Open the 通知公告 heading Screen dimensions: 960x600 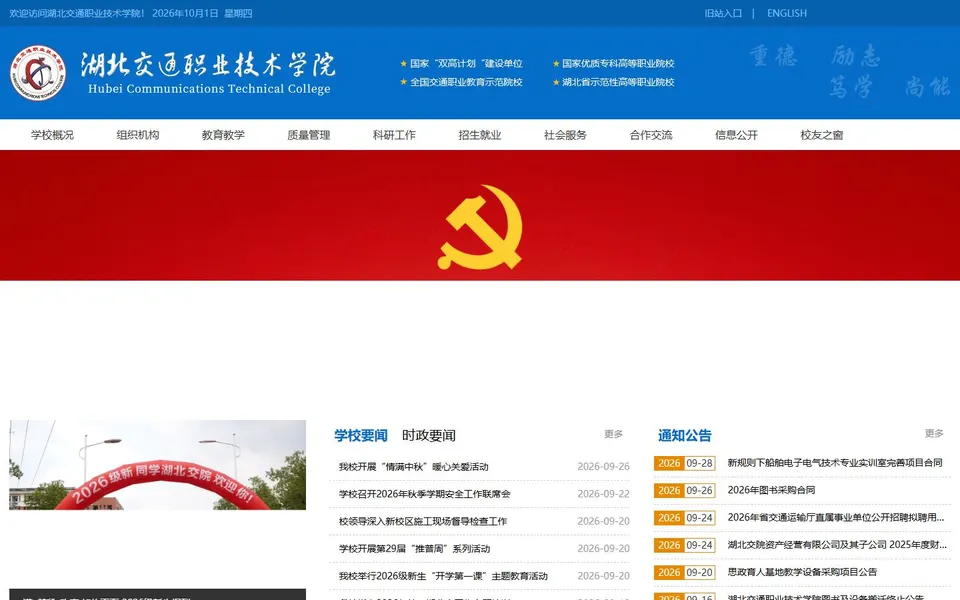[684, 435]
